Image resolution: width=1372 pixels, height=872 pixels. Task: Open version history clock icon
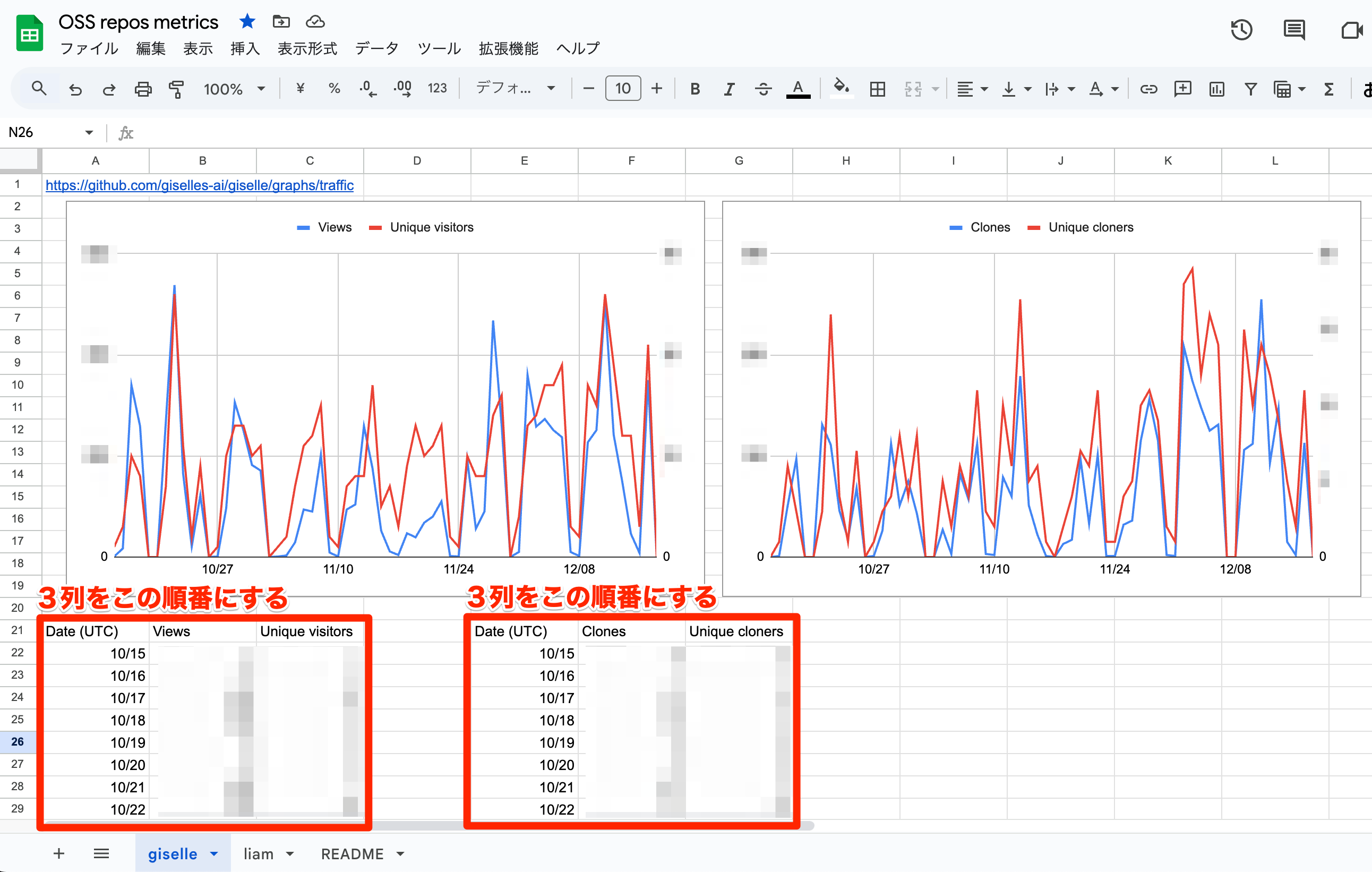pyautogui.click(x=1241, y=30)
